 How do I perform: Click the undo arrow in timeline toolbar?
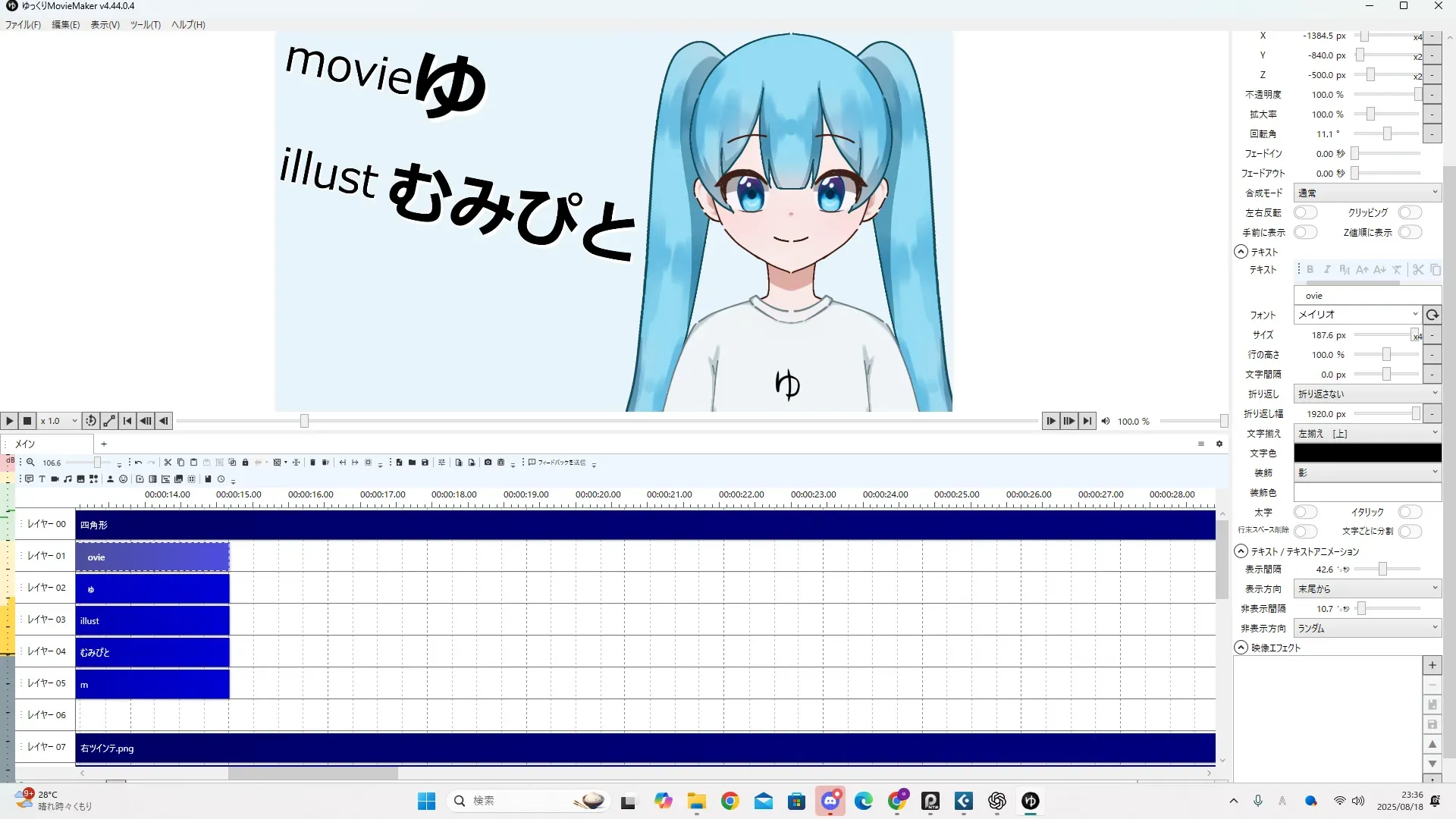pyautogui.click(x=138, y=463)
